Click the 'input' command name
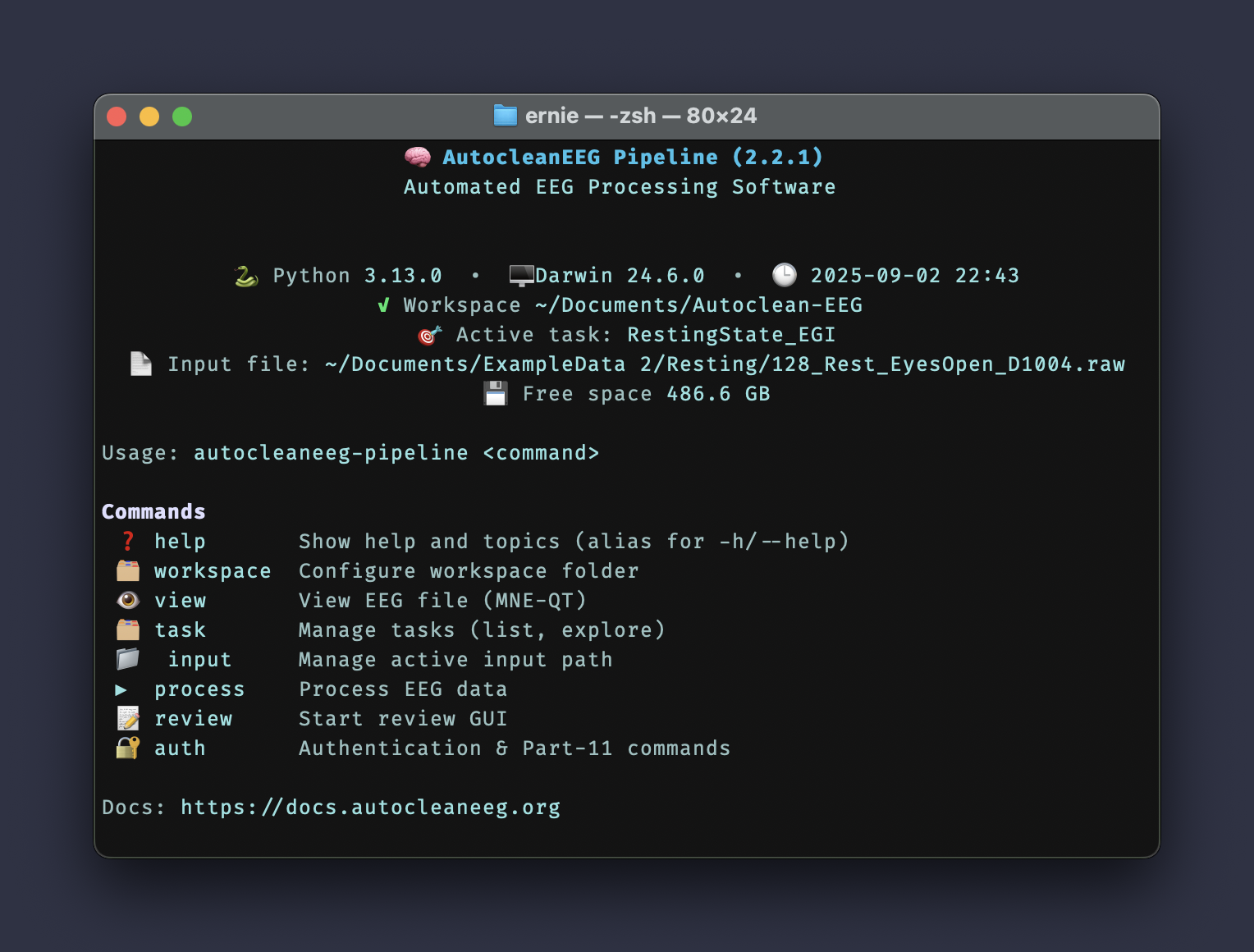This screenshot has height=952, width=1254. pos(200,660)
